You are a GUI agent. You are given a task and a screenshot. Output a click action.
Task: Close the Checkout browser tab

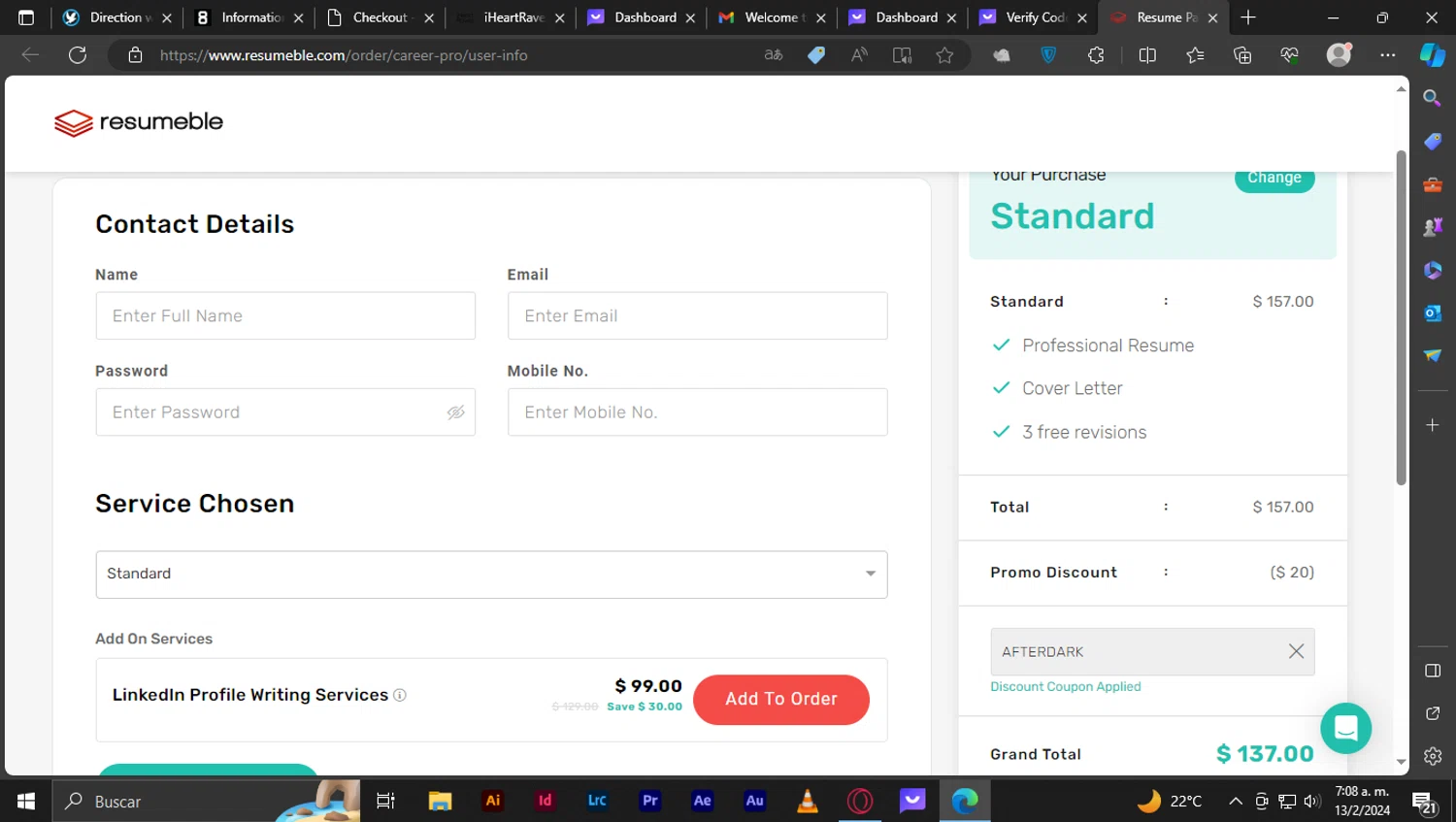coord(429,17)
